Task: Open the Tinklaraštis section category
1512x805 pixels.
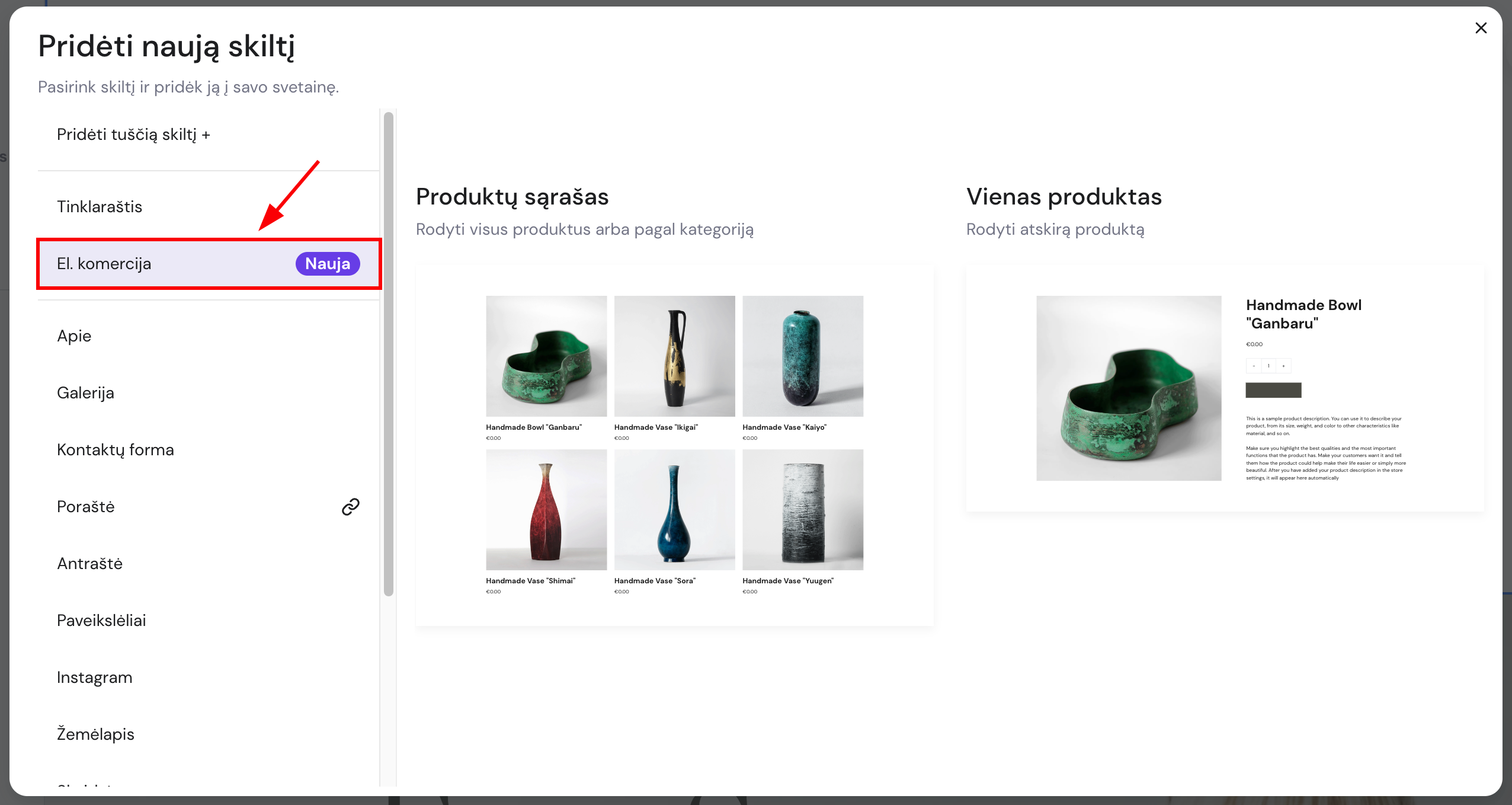Action: point(100,207)
